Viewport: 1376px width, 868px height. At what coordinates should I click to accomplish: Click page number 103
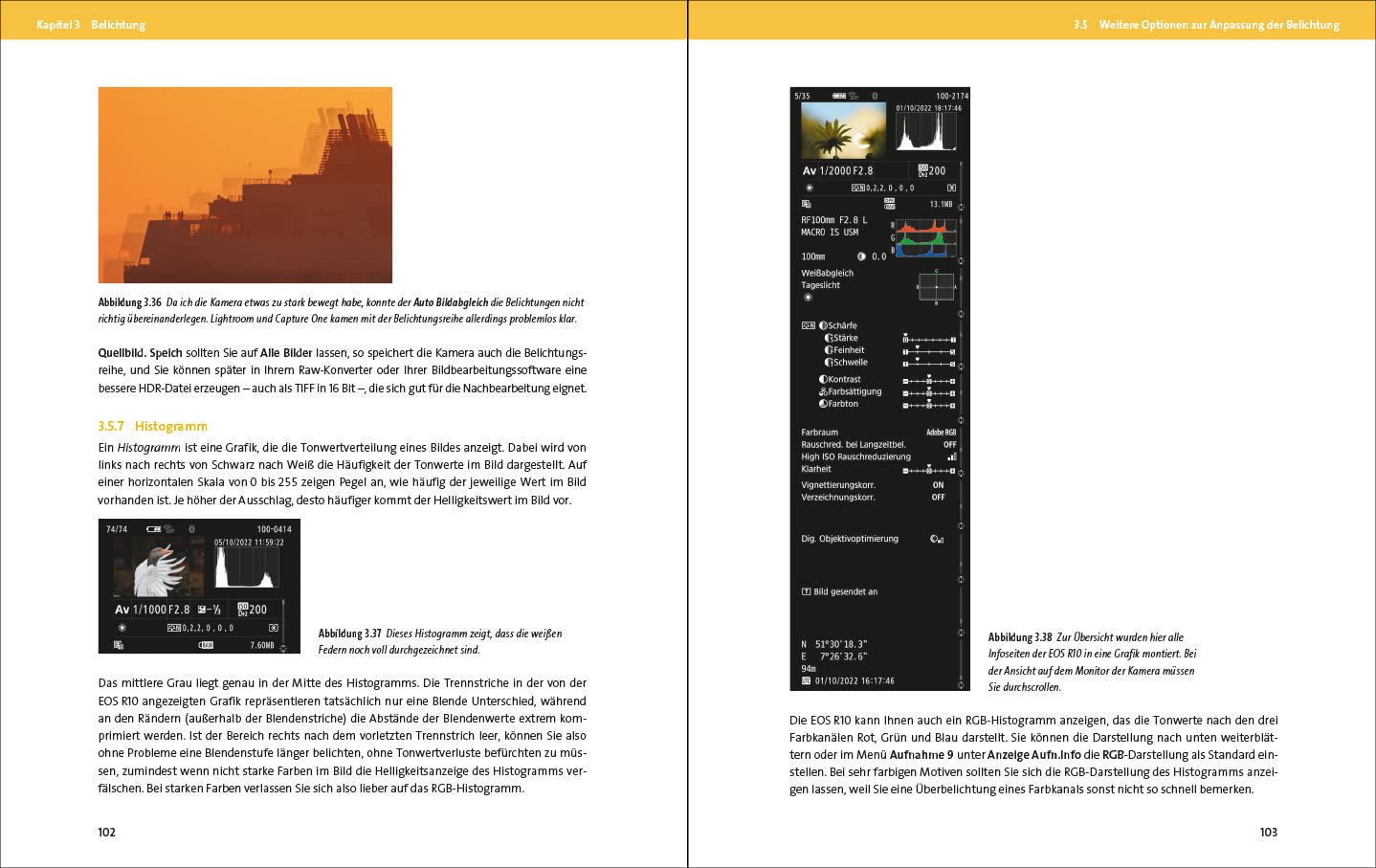click(x=1269, y=832)
